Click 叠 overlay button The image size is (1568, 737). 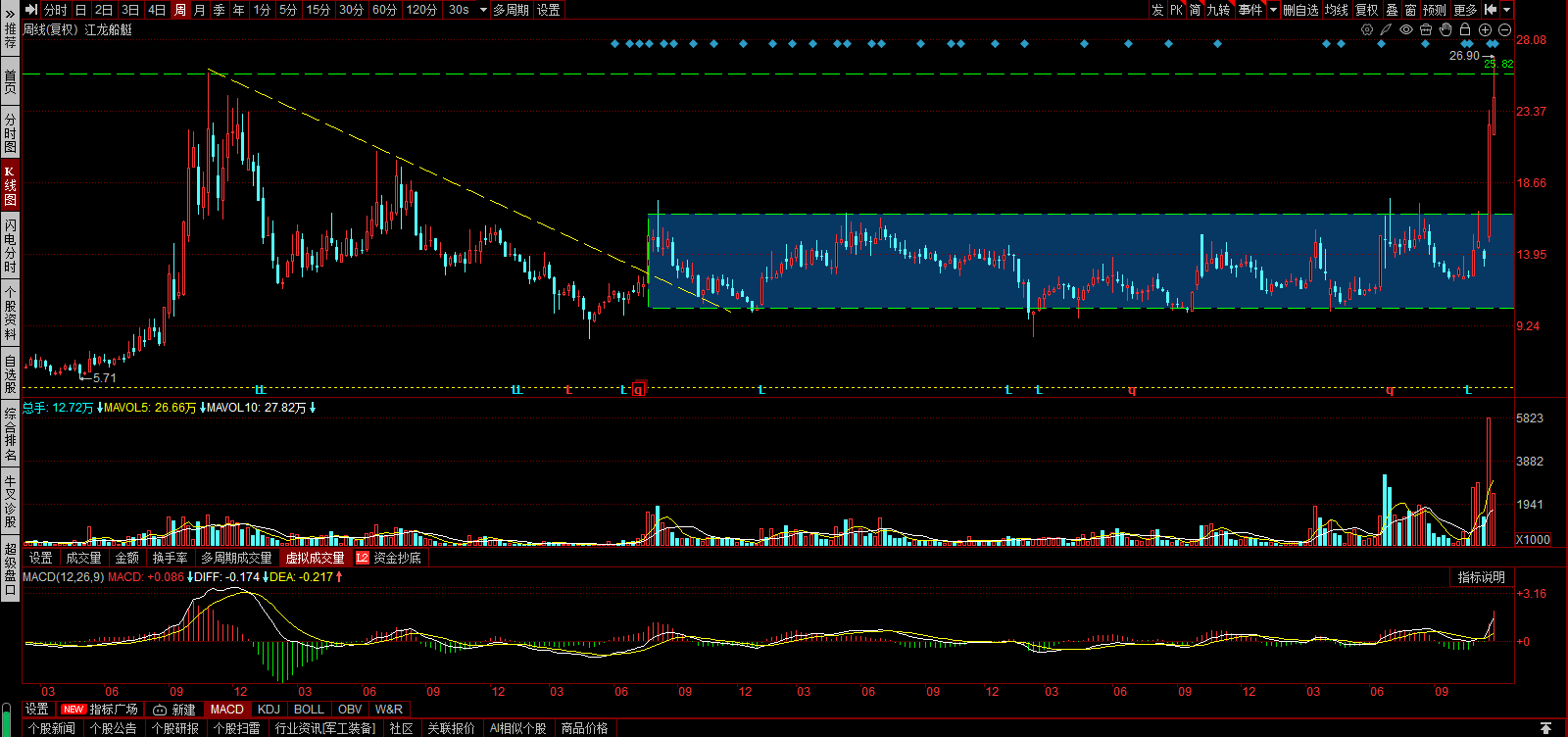click(1392, 10)
